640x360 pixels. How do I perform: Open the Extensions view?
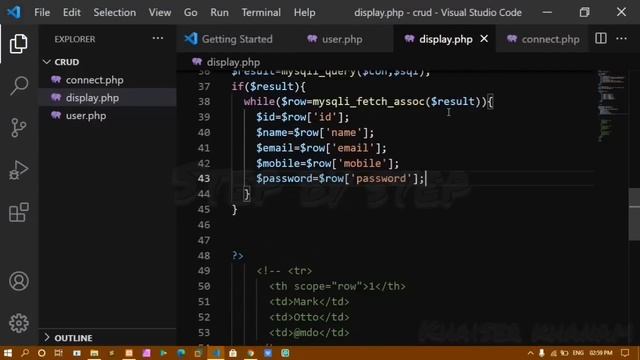(x=18, y=212)
